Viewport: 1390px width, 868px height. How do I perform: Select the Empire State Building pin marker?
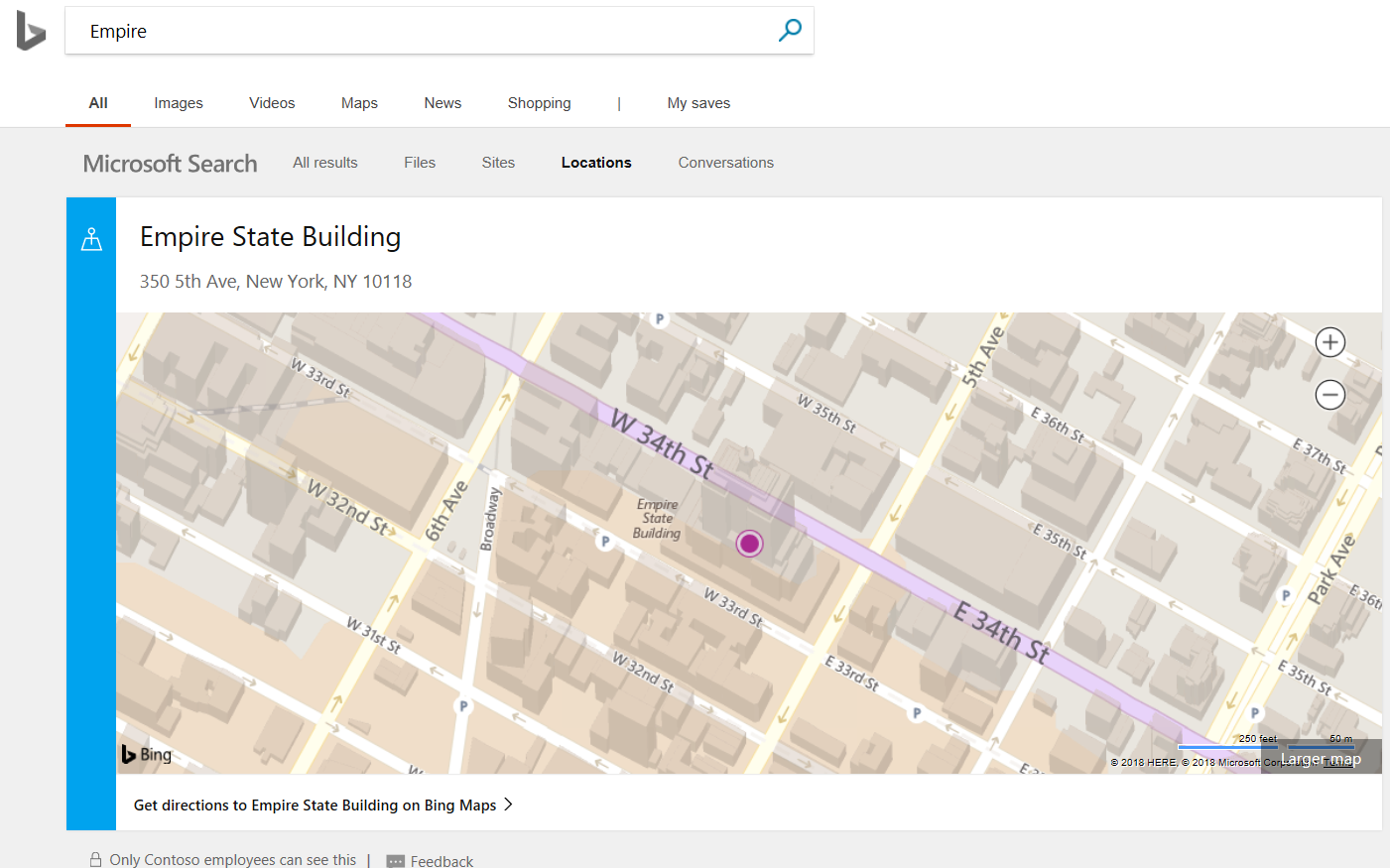pos(749,543)
